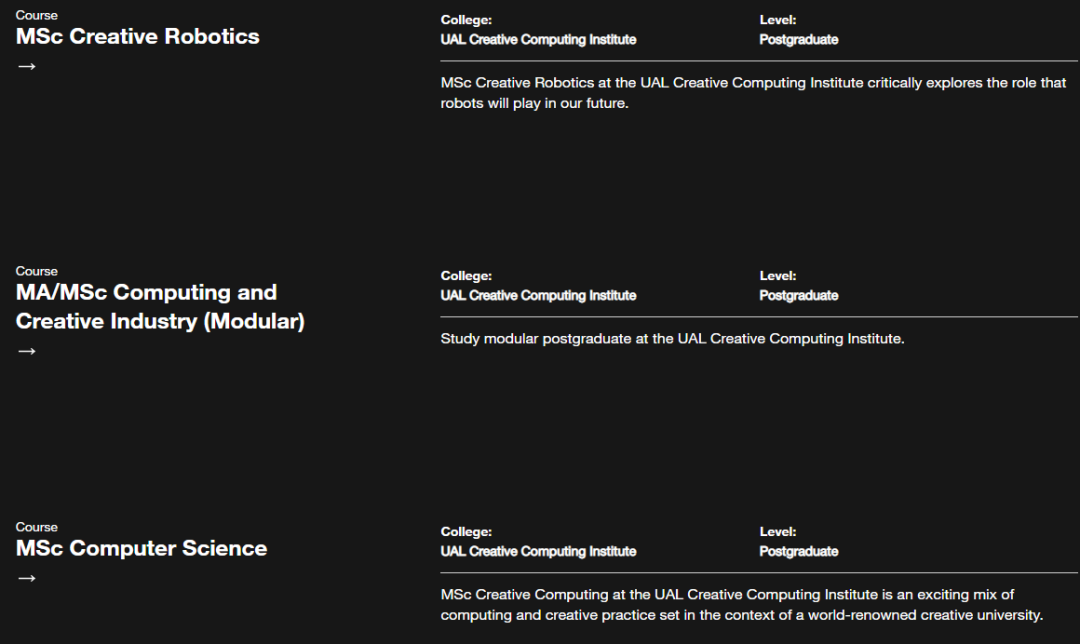The height and width of the screenshot is (644, 1080).
Task: Click the 'Course' label above MSc Computer Science
Action: click(x=37, y=527)
